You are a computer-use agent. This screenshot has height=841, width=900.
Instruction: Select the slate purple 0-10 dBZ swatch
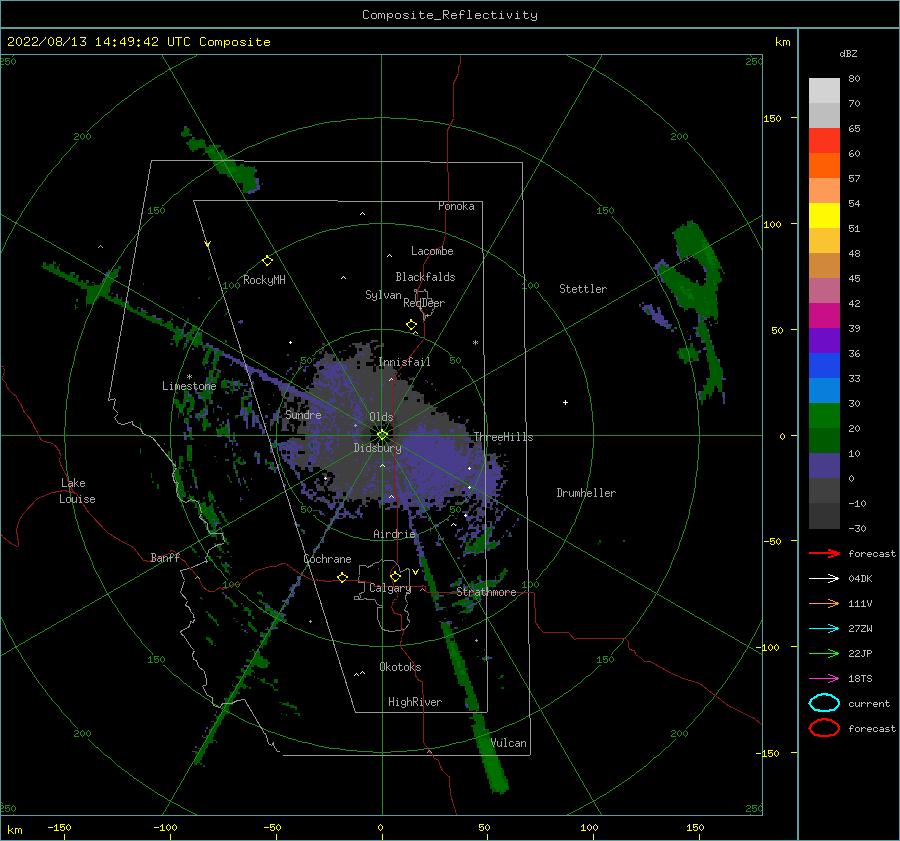pos(824,466)
